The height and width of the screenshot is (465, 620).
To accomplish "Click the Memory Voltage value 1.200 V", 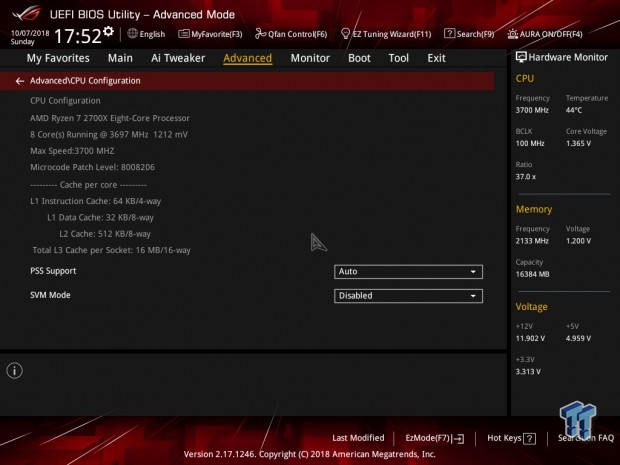I will (x=578, y=241).
